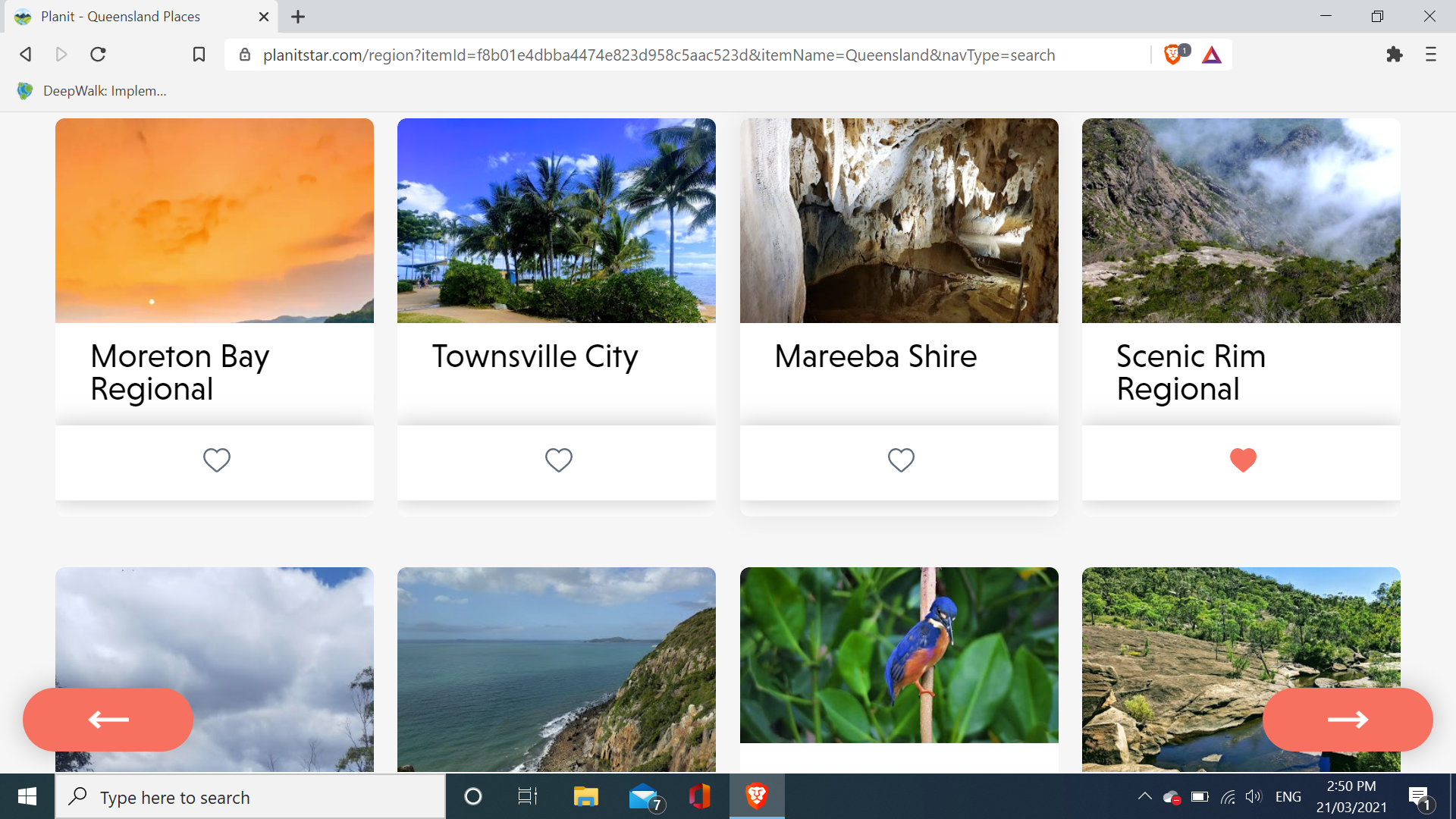Favorite Moreton Bay Regional with heart icon
The height and width of the screenshot is (819, 1456).
click(x=216, y=460)
